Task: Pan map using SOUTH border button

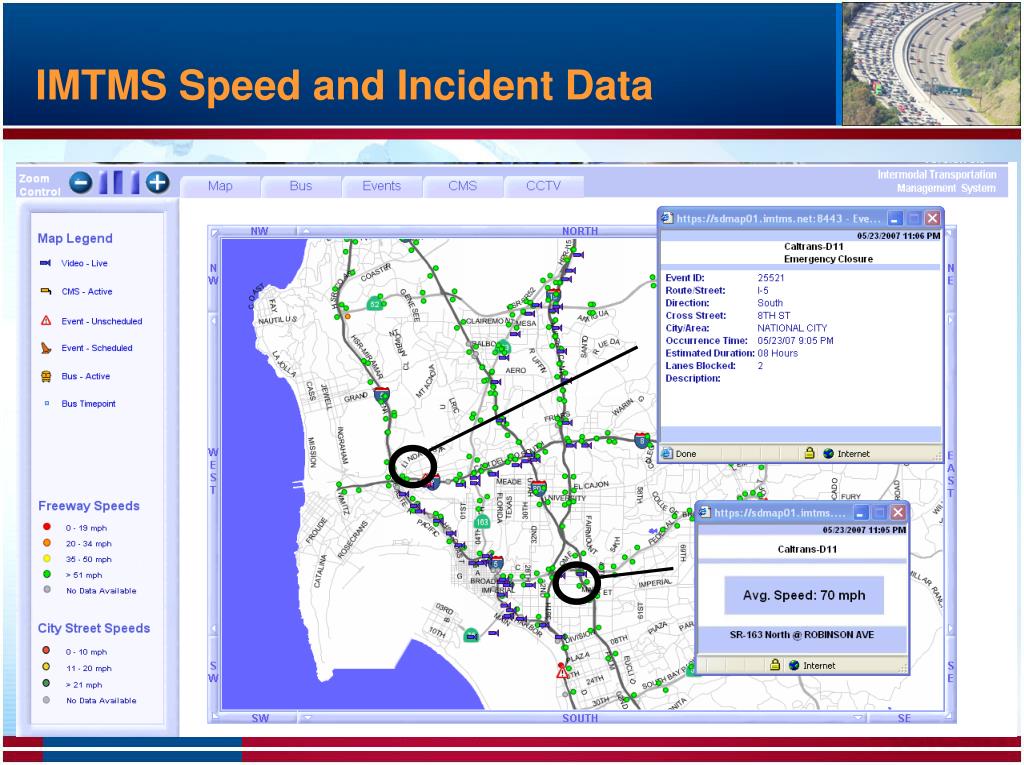Action: 579,718
